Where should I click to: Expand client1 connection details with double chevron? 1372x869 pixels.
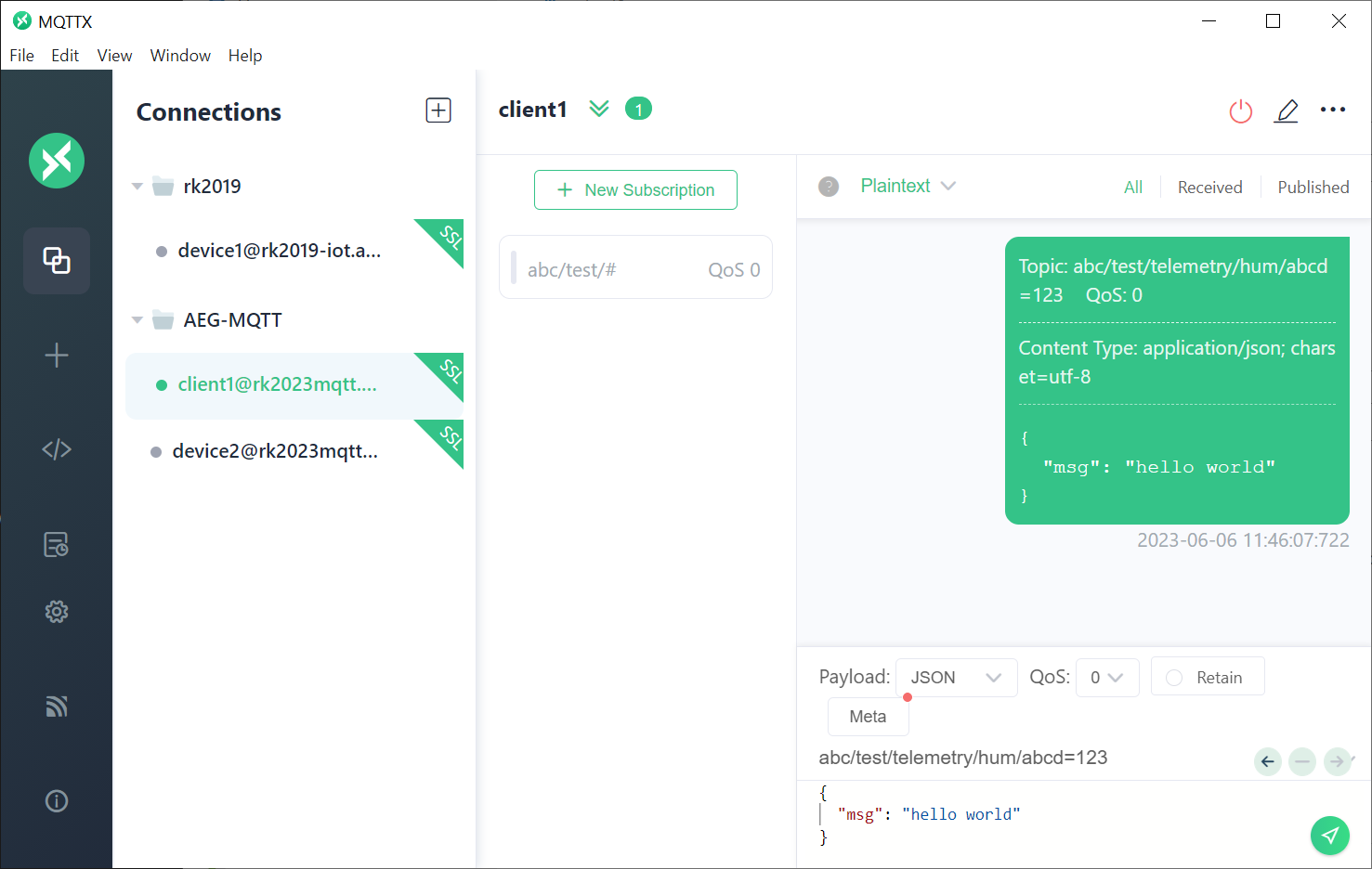point(599,109)
